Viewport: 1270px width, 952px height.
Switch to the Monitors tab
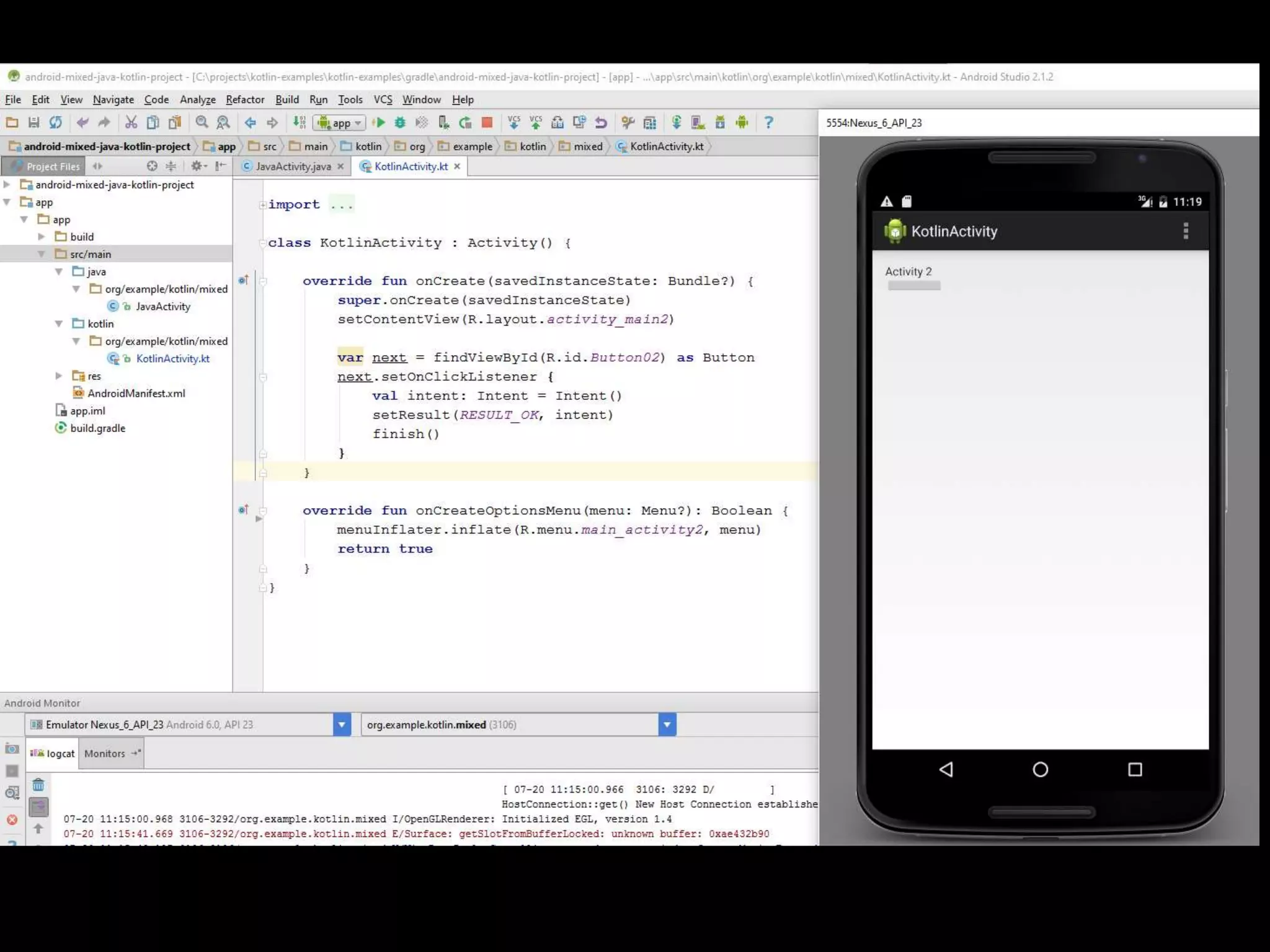click(104, 754)
